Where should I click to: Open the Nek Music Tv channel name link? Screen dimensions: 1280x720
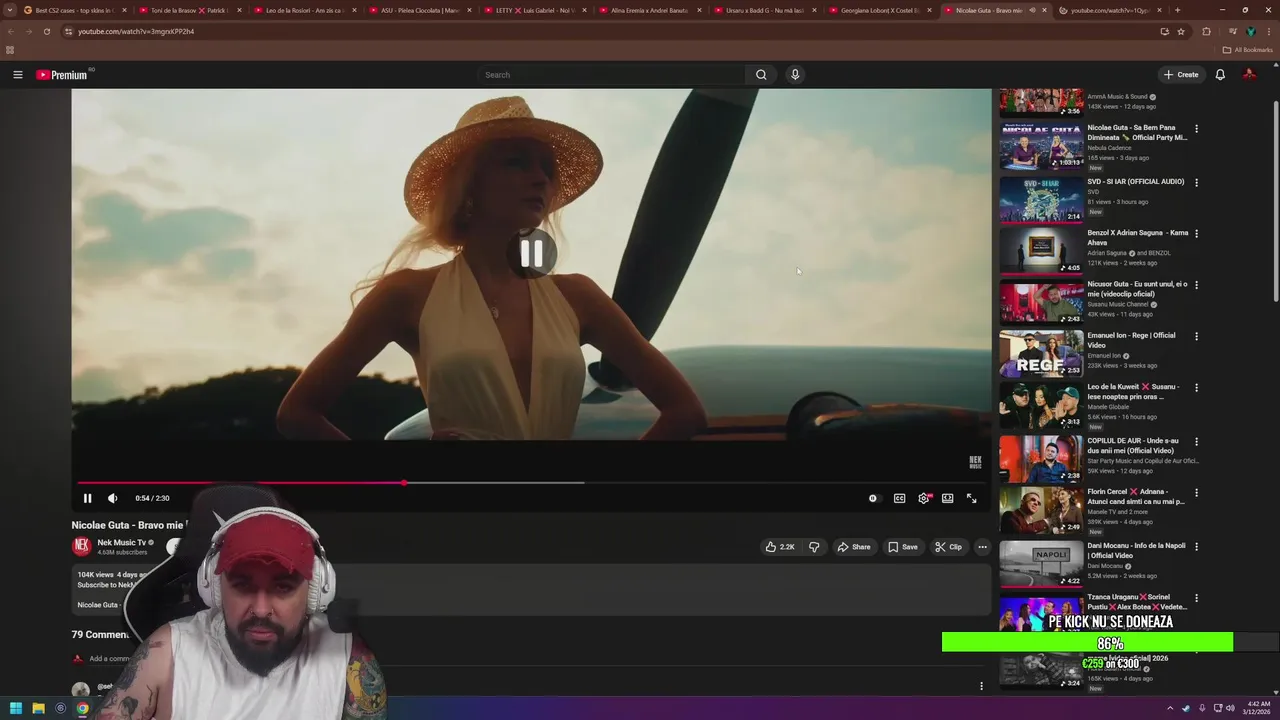121,542
